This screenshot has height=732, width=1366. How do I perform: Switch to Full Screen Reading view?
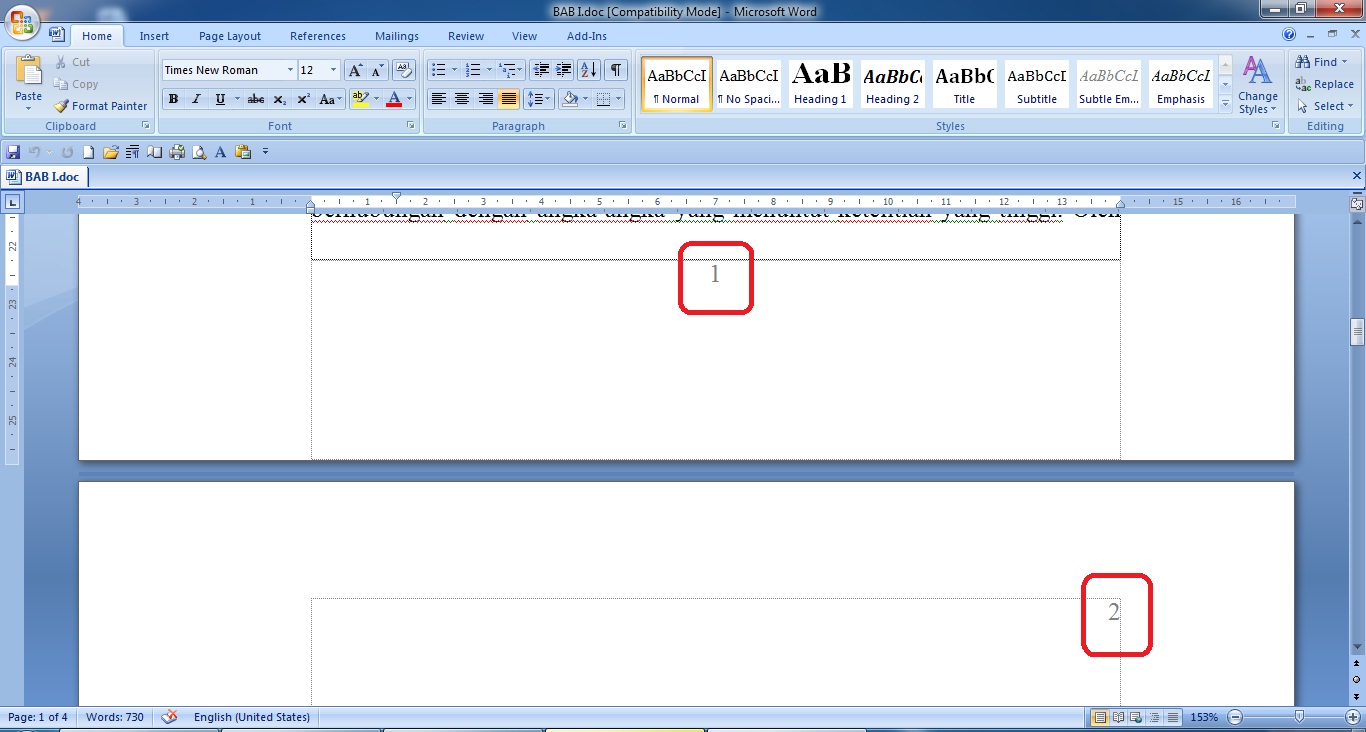click(1118, 717)
